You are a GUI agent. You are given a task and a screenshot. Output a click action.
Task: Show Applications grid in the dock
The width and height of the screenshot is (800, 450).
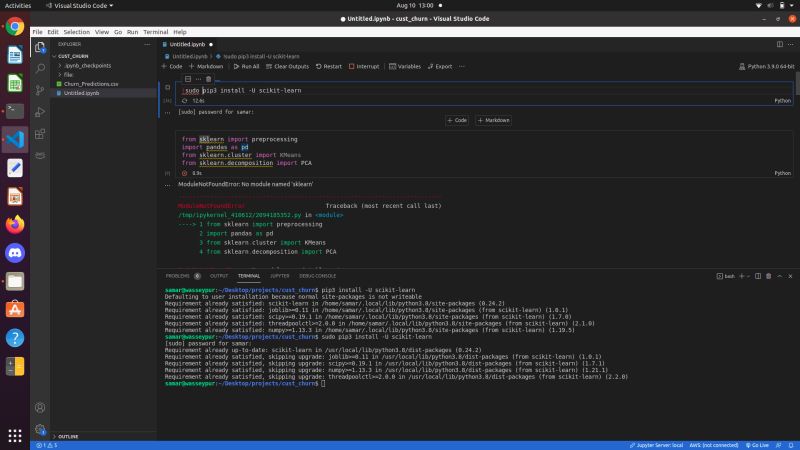coord(15,435)
